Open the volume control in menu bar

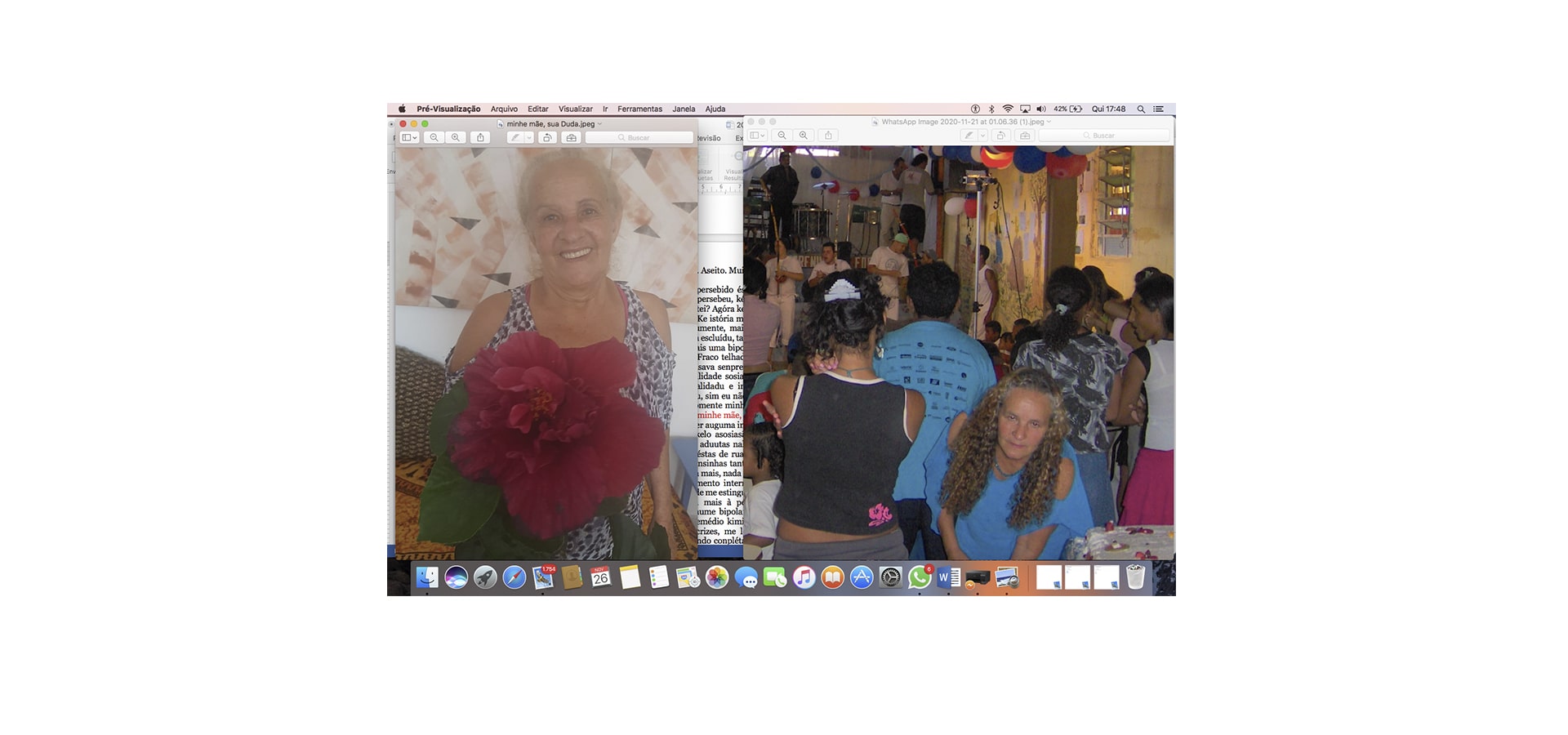(x=1041, y=109)
